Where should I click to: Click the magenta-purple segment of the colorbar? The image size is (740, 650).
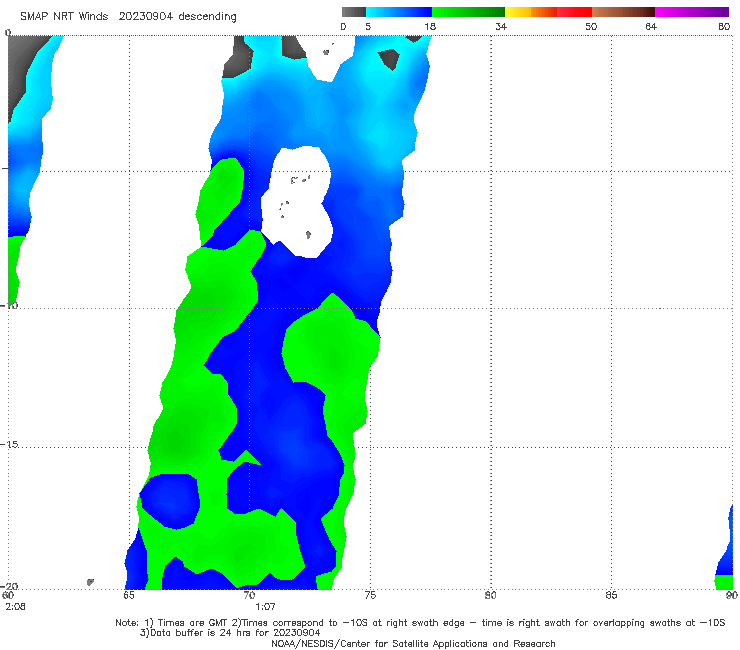coord(691,12)
